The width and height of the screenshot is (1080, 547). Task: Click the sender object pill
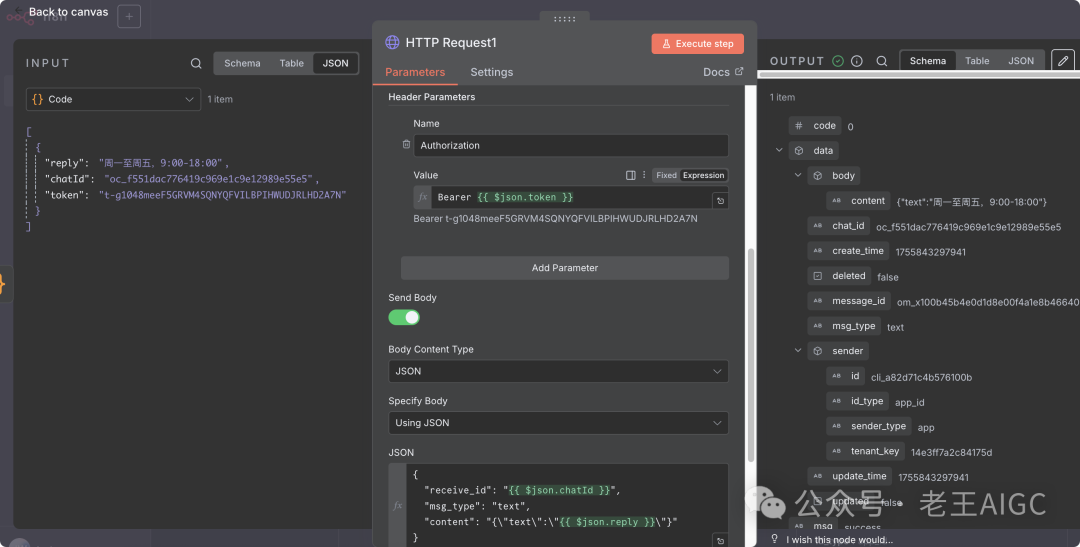pyautogui.click(x=838, y=351)
